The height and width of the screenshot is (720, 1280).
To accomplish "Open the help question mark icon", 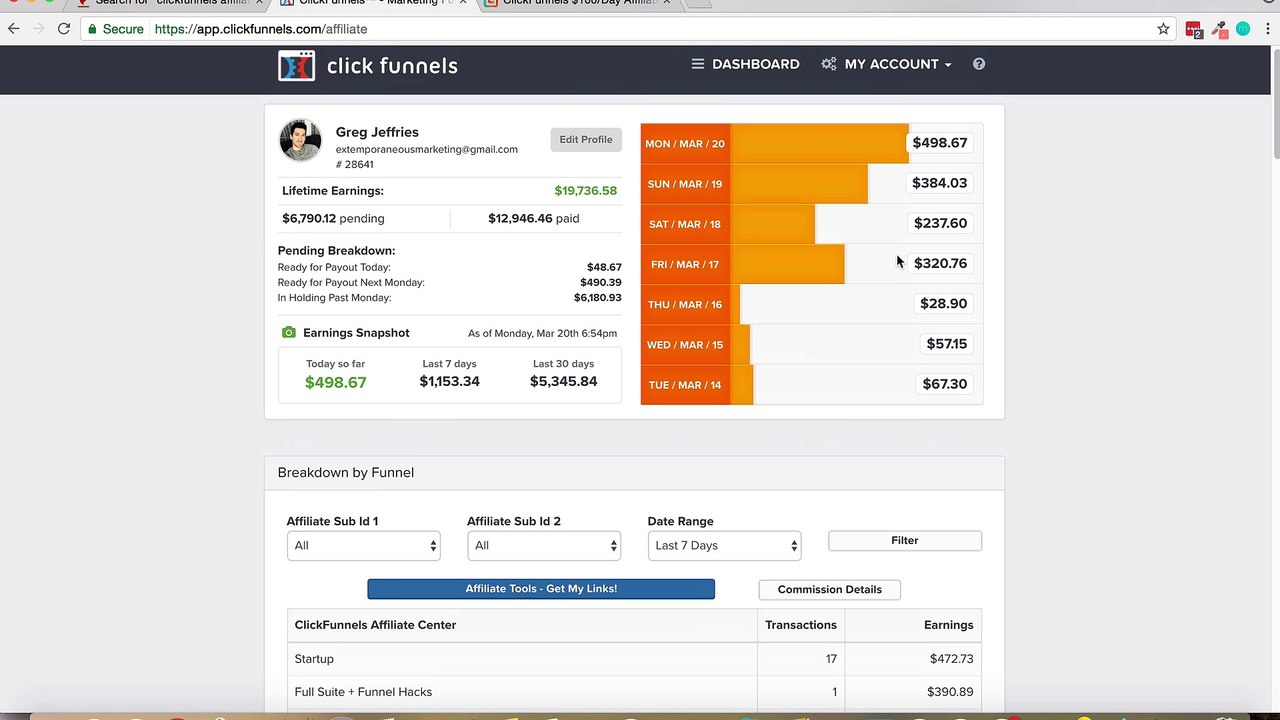I will (x=979, y=64).
